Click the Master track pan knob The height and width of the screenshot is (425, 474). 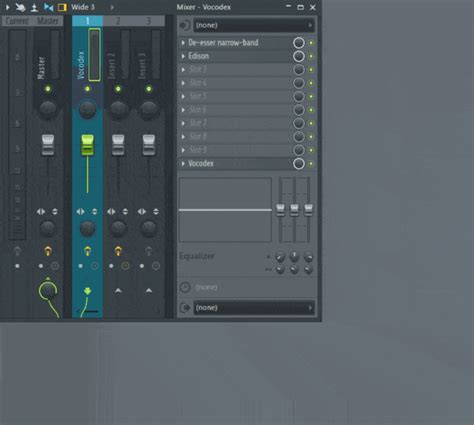click(x=48, y=110)
